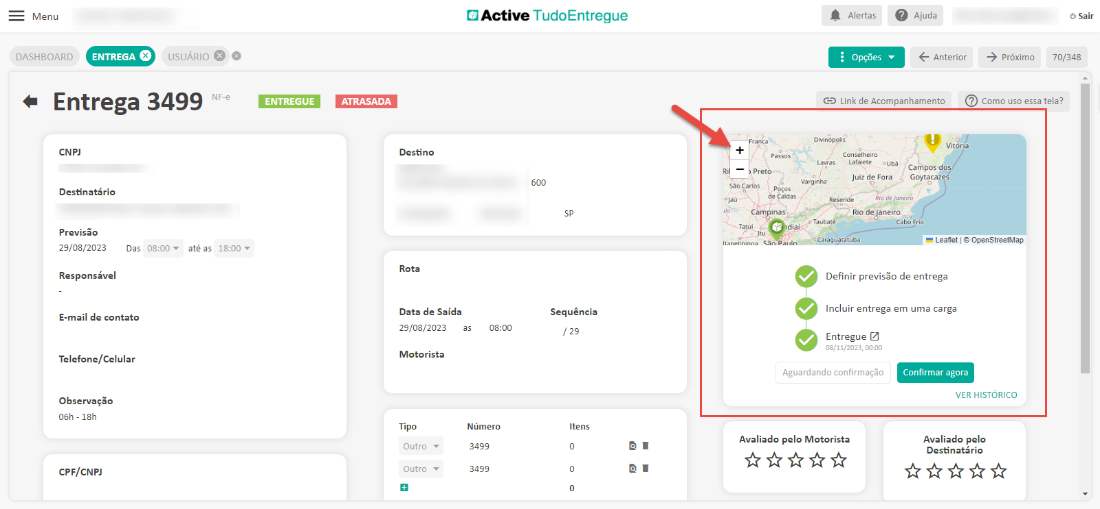
Task: Click Sair to log out
Action: (1081, 16)
